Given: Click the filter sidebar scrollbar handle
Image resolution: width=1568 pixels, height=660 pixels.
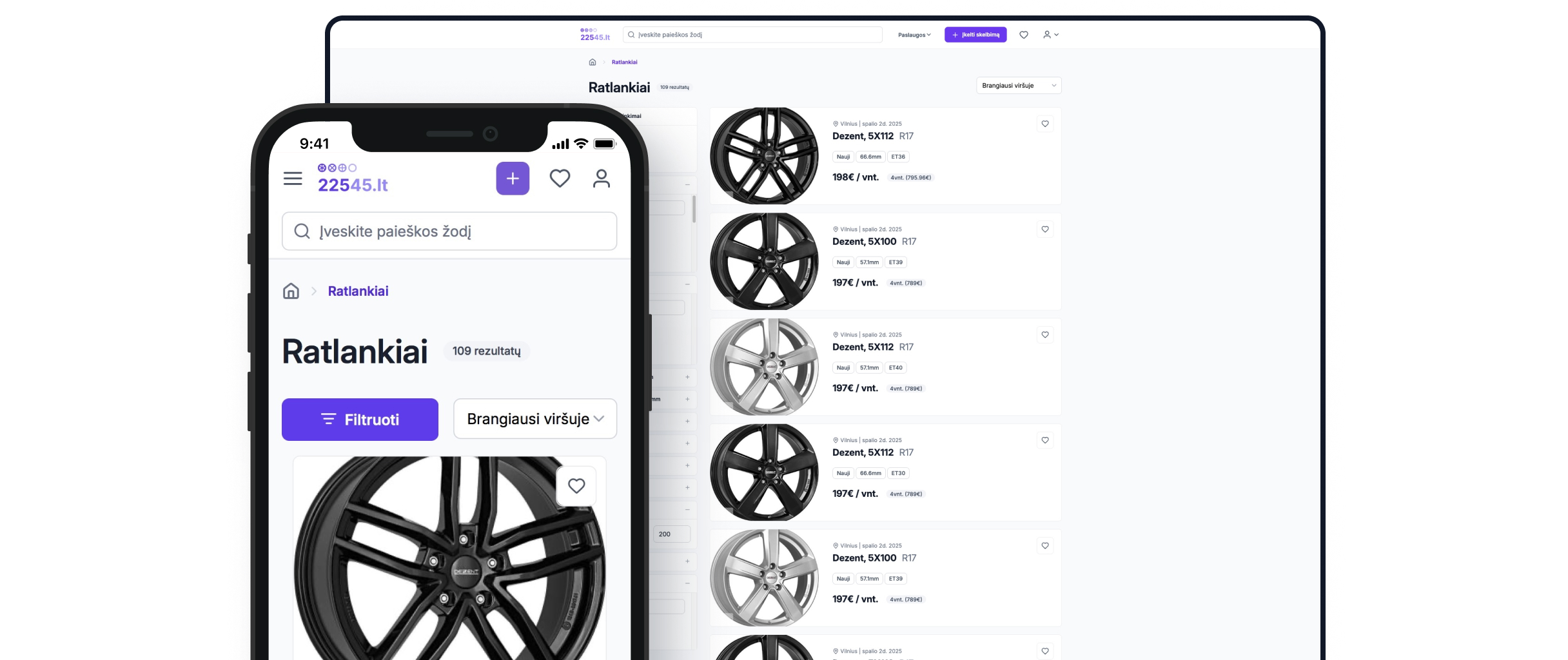Looking at the screenshot, I should pos(694,209).
